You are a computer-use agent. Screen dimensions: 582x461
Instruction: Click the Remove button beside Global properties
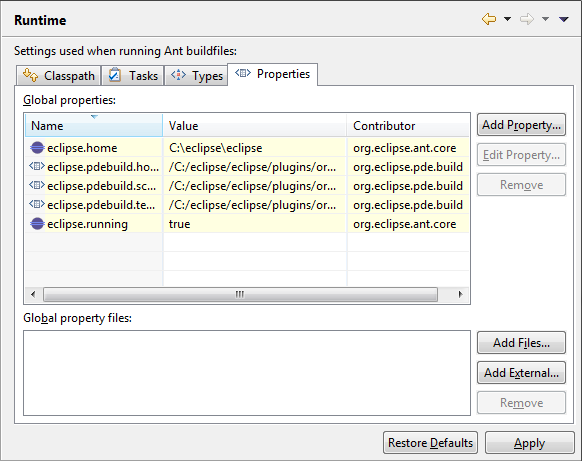[521, 184]
